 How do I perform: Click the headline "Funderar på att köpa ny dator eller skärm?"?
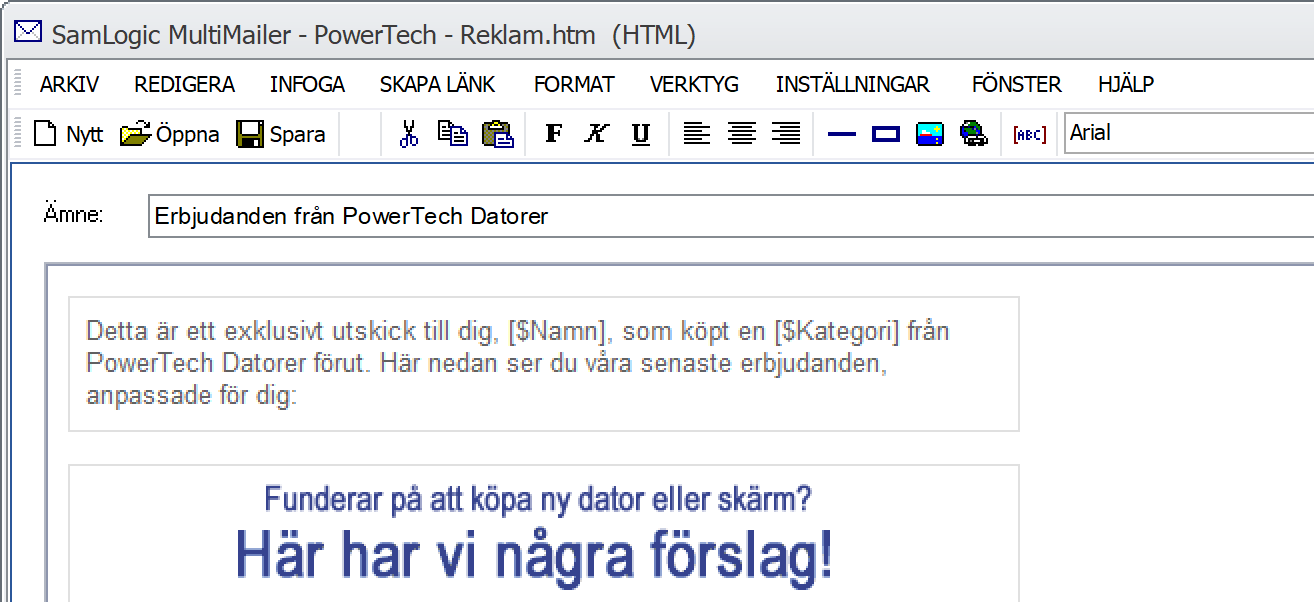(x=538, y=498)
